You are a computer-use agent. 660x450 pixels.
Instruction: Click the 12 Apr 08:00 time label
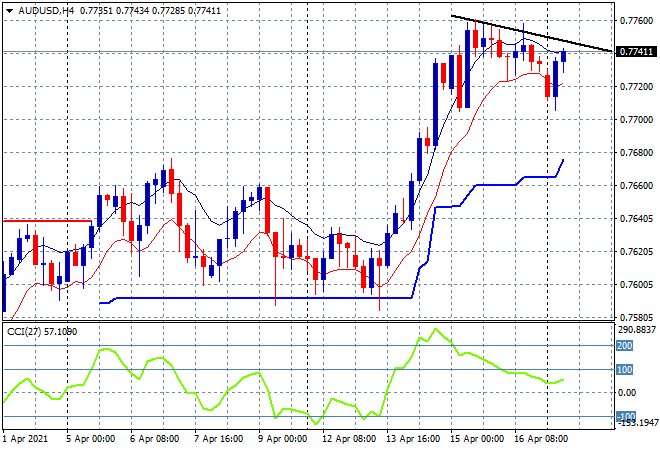point(349,439)
